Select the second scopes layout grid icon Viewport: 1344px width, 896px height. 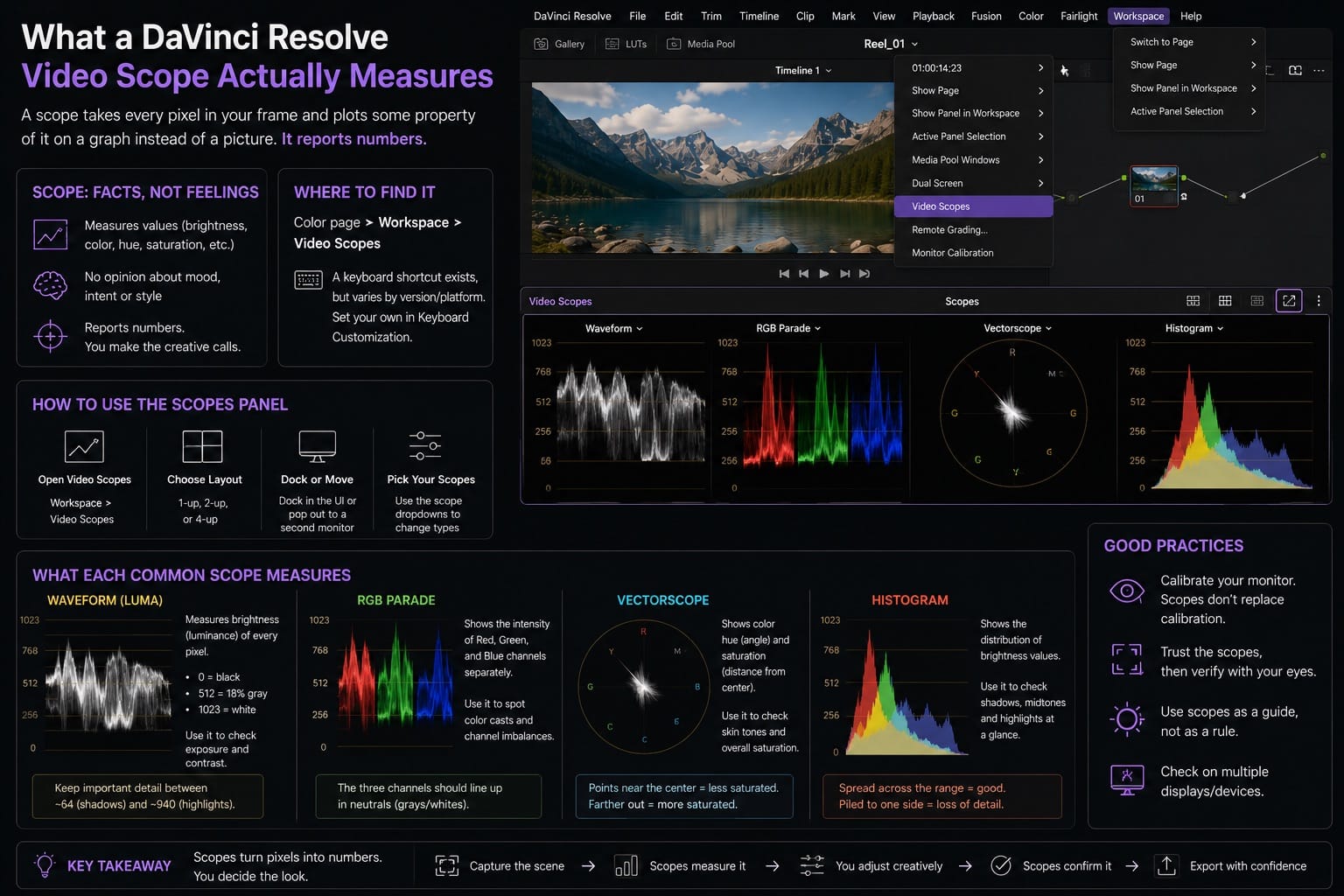(x=1225, y=301)
